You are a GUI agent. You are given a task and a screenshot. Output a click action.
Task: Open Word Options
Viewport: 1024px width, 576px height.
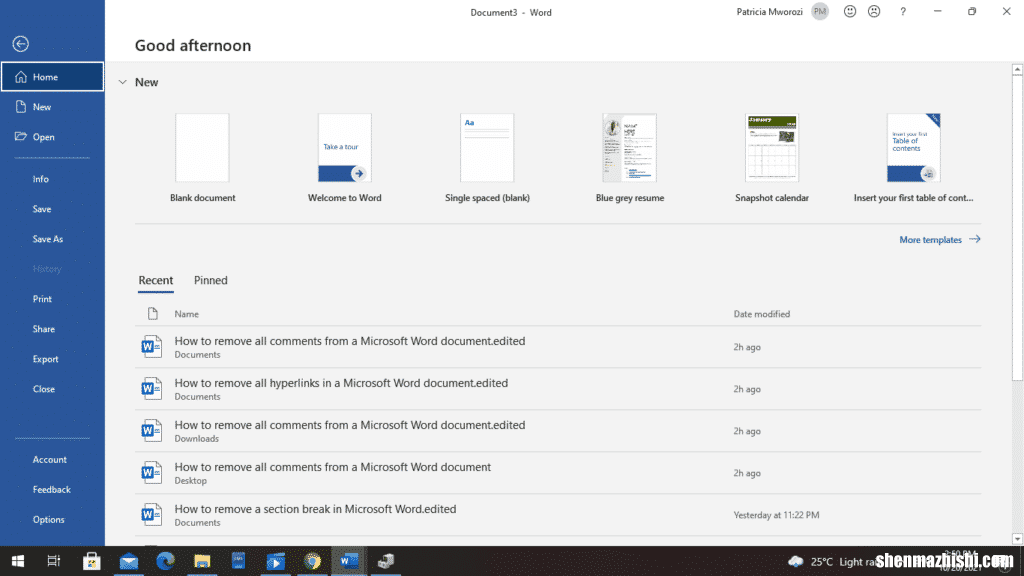coord(48,520)
